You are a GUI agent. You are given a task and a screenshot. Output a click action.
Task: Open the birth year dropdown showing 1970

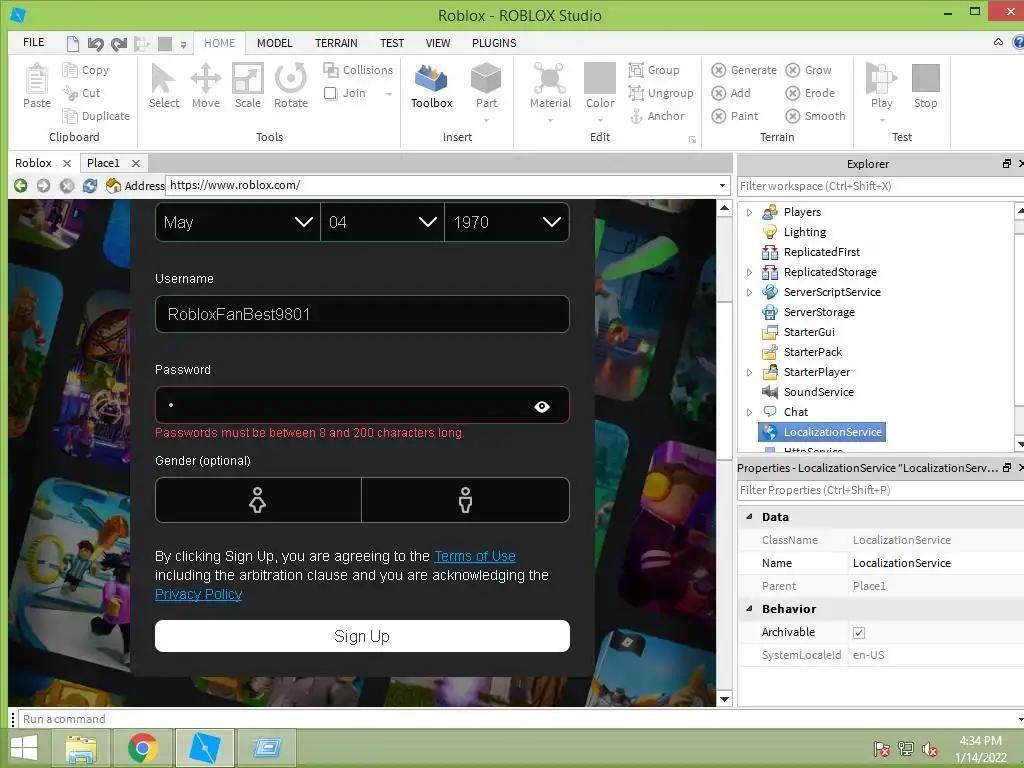tap(507, 222)
